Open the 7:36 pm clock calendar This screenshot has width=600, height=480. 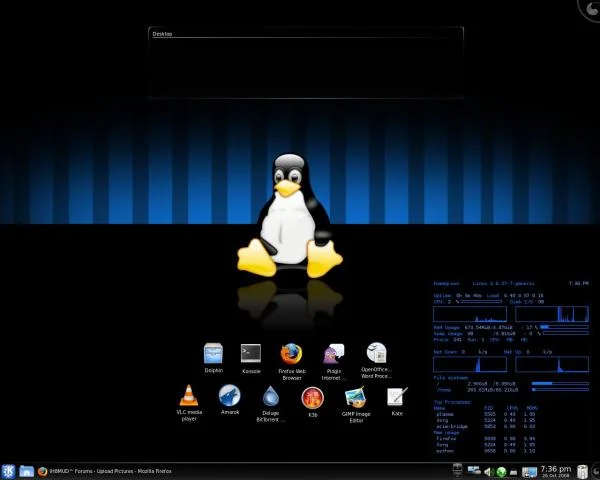[x=556, y=471]
